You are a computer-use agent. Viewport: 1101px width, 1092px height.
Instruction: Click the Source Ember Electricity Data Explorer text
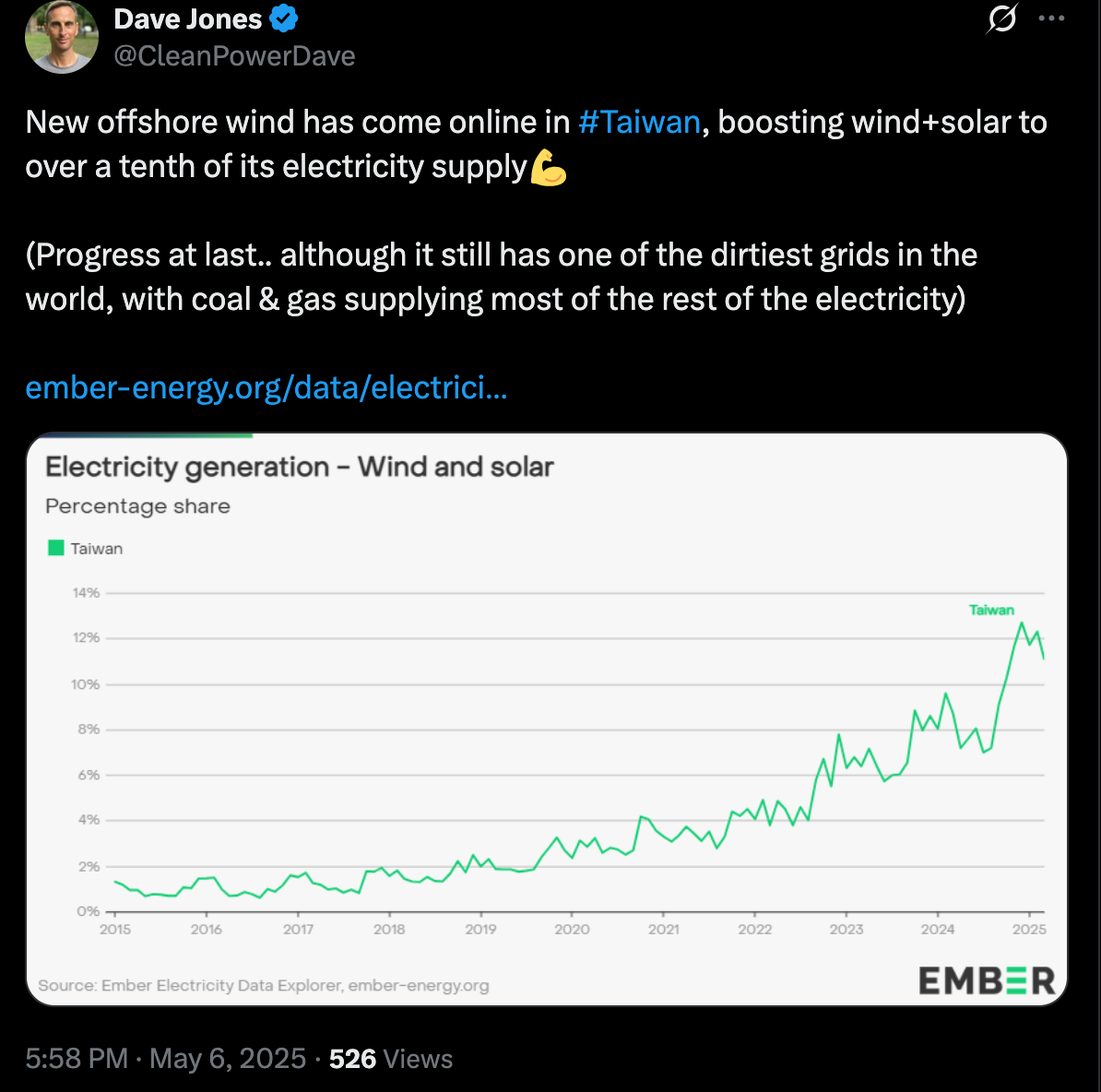(264, 985)
